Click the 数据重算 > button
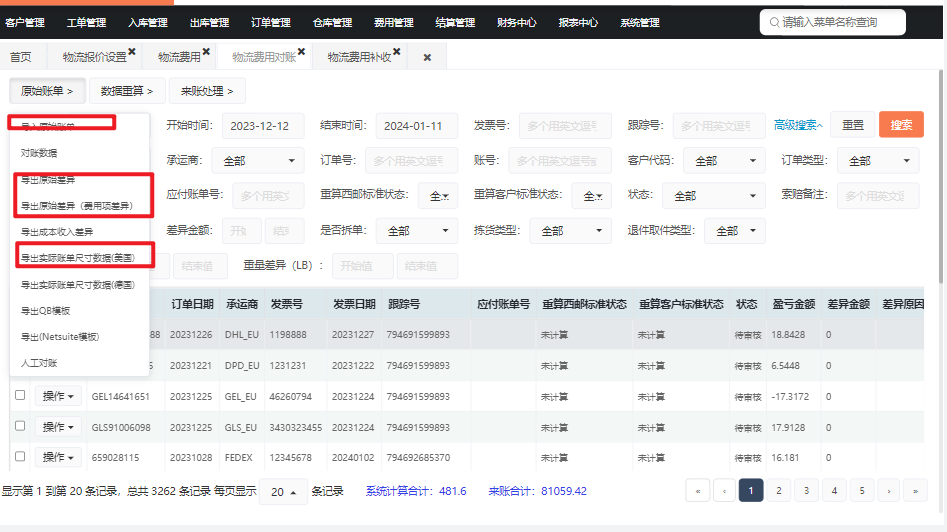The image size is (947, 532). (127, 91)
